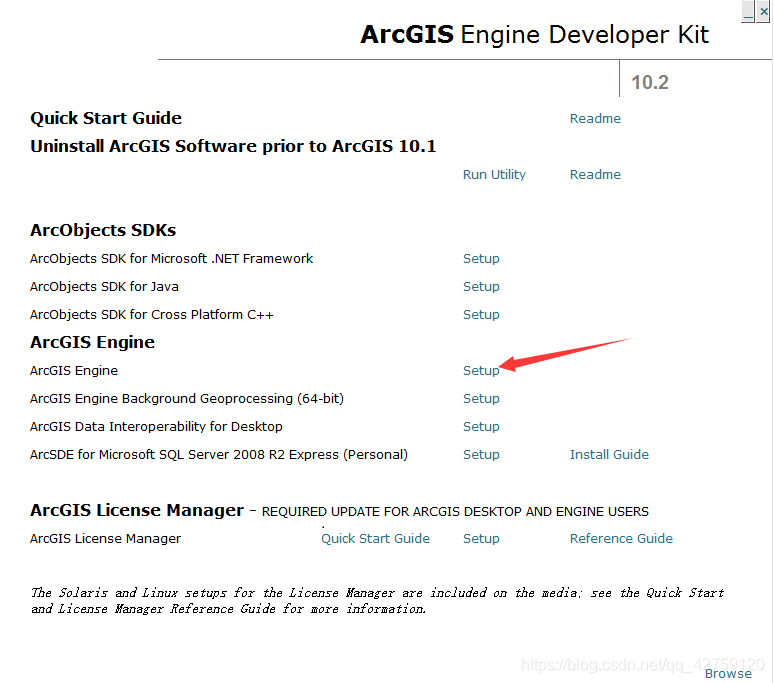
Task: Click the ArcSDE for Microsoft SQL Server label
Action: coord(219,455)
